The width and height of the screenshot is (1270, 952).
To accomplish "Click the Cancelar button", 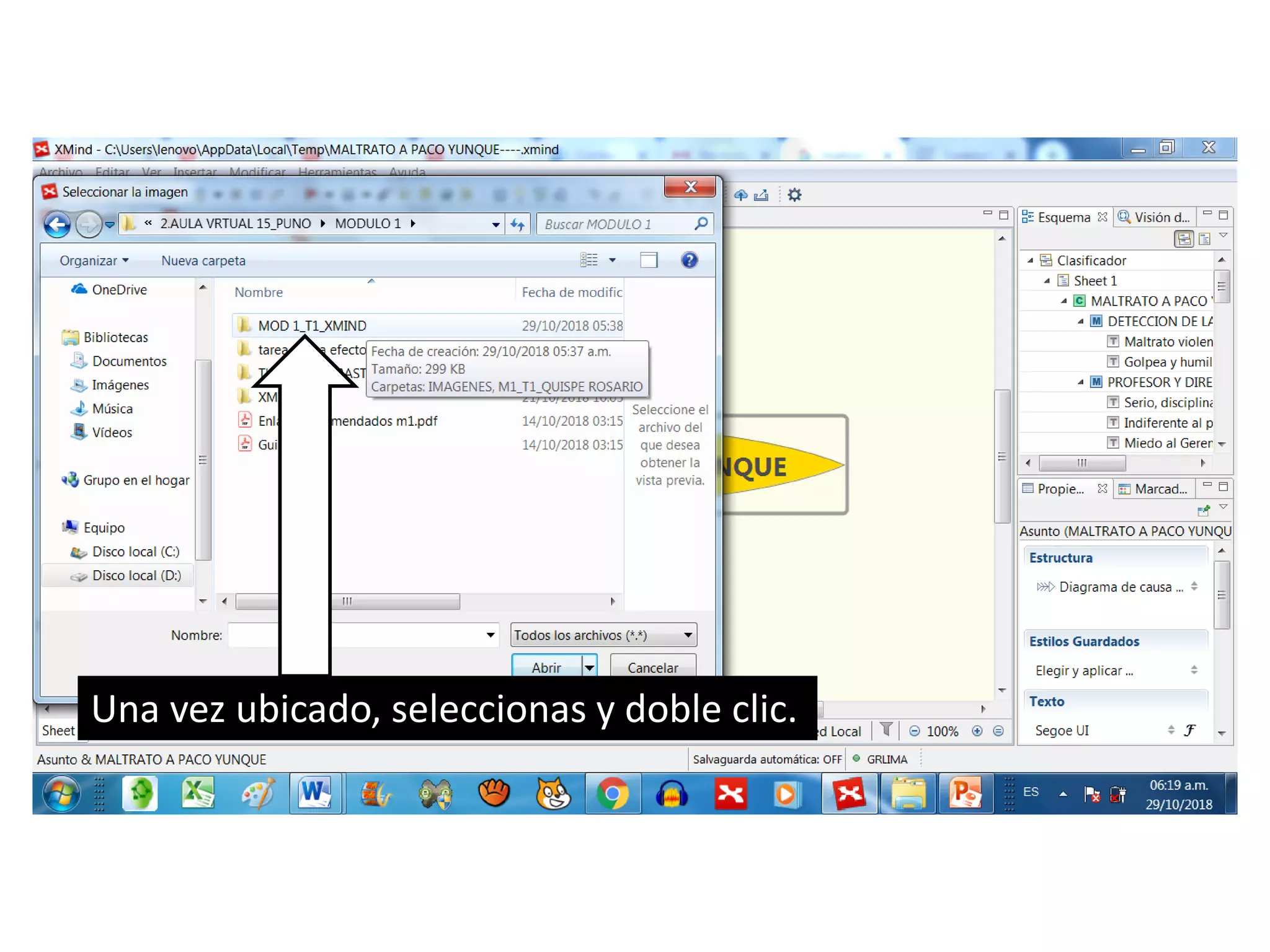I will 652,668.
